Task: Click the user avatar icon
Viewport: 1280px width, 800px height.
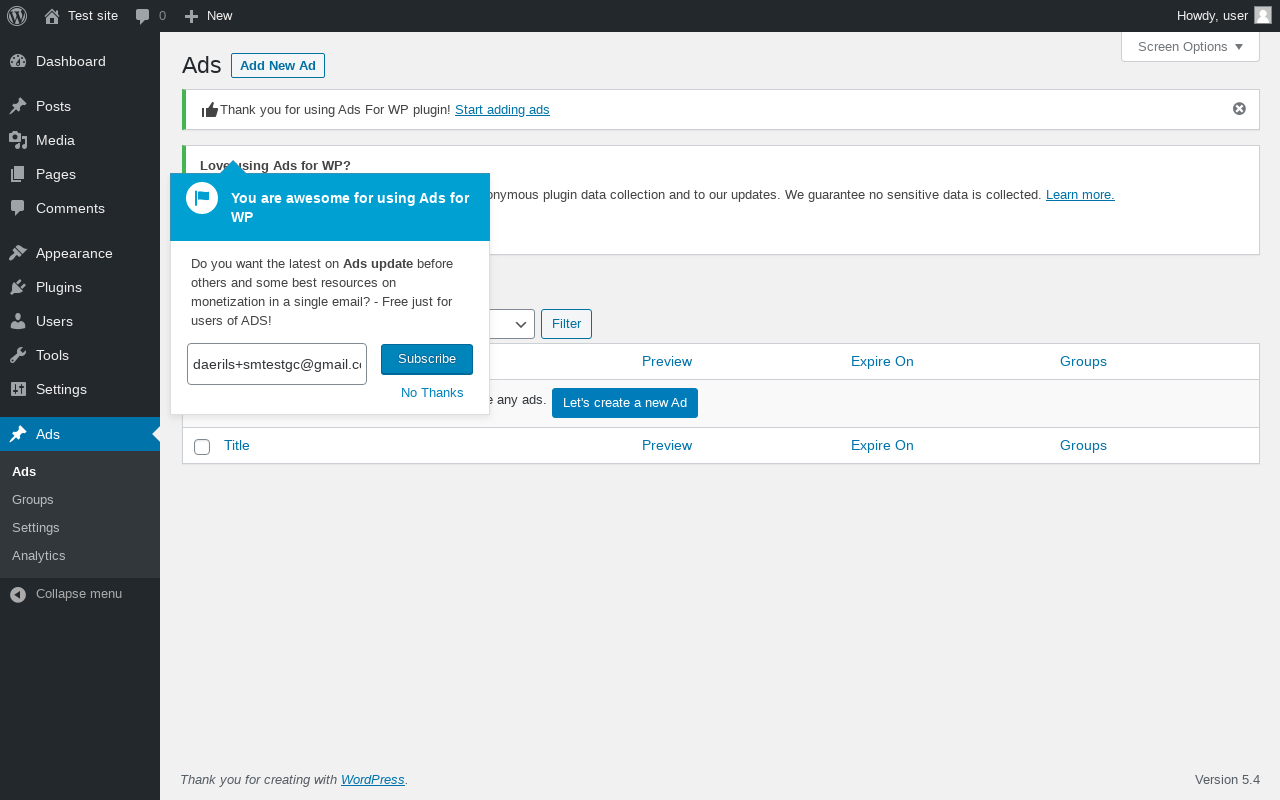Action: 1263,15
